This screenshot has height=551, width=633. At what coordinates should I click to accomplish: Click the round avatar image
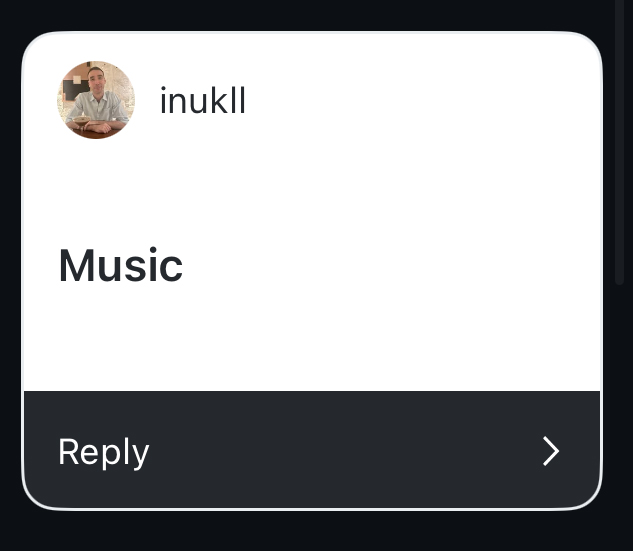point(96,100)
